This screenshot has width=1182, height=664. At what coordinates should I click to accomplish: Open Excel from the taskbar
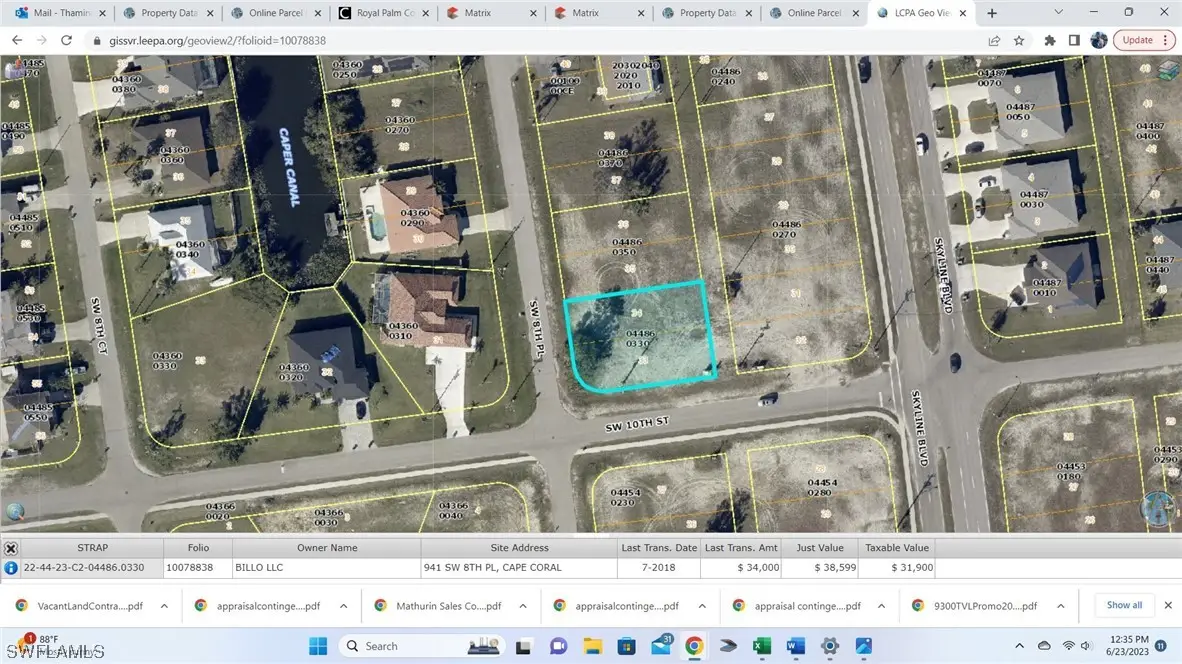coord(762,646)
